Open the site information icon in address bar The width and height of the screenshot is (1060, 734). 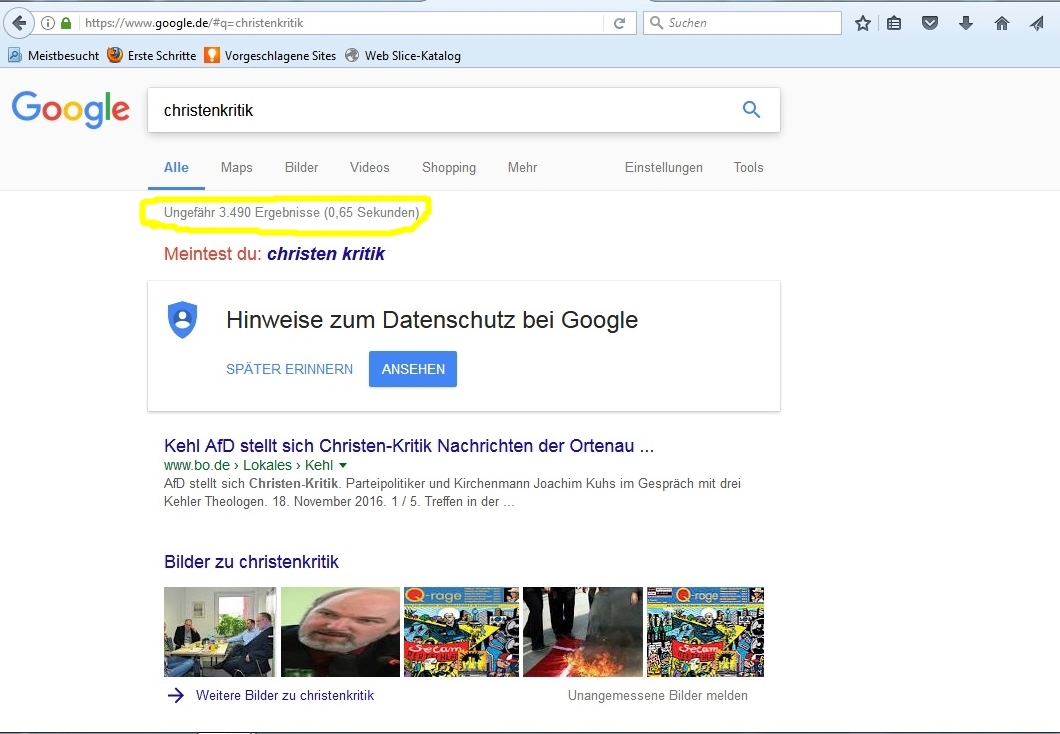click(x=47, y=23)
